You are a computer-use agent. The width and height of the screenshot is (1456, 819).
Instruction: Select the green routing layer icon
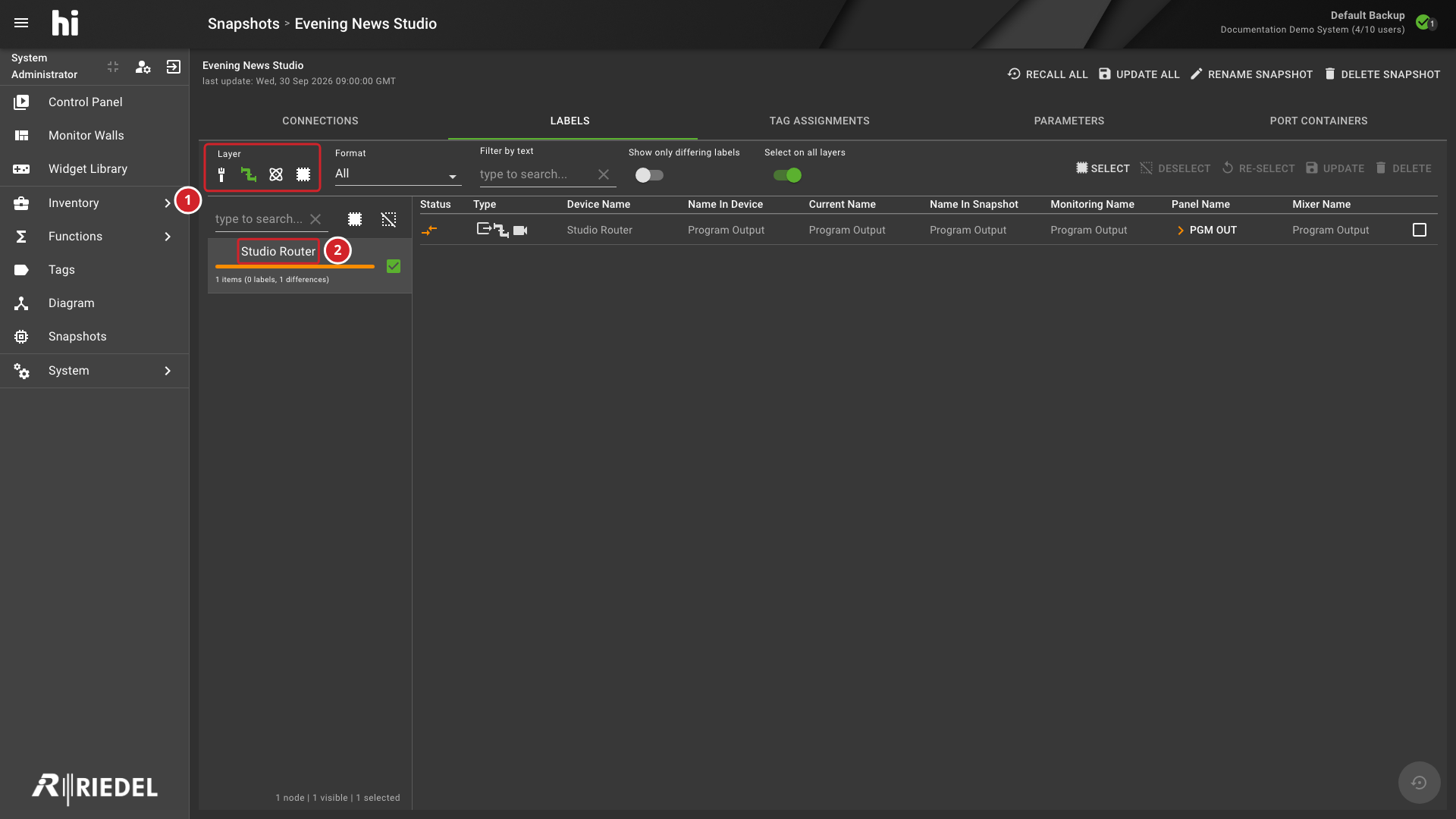[x=249, y=174]
